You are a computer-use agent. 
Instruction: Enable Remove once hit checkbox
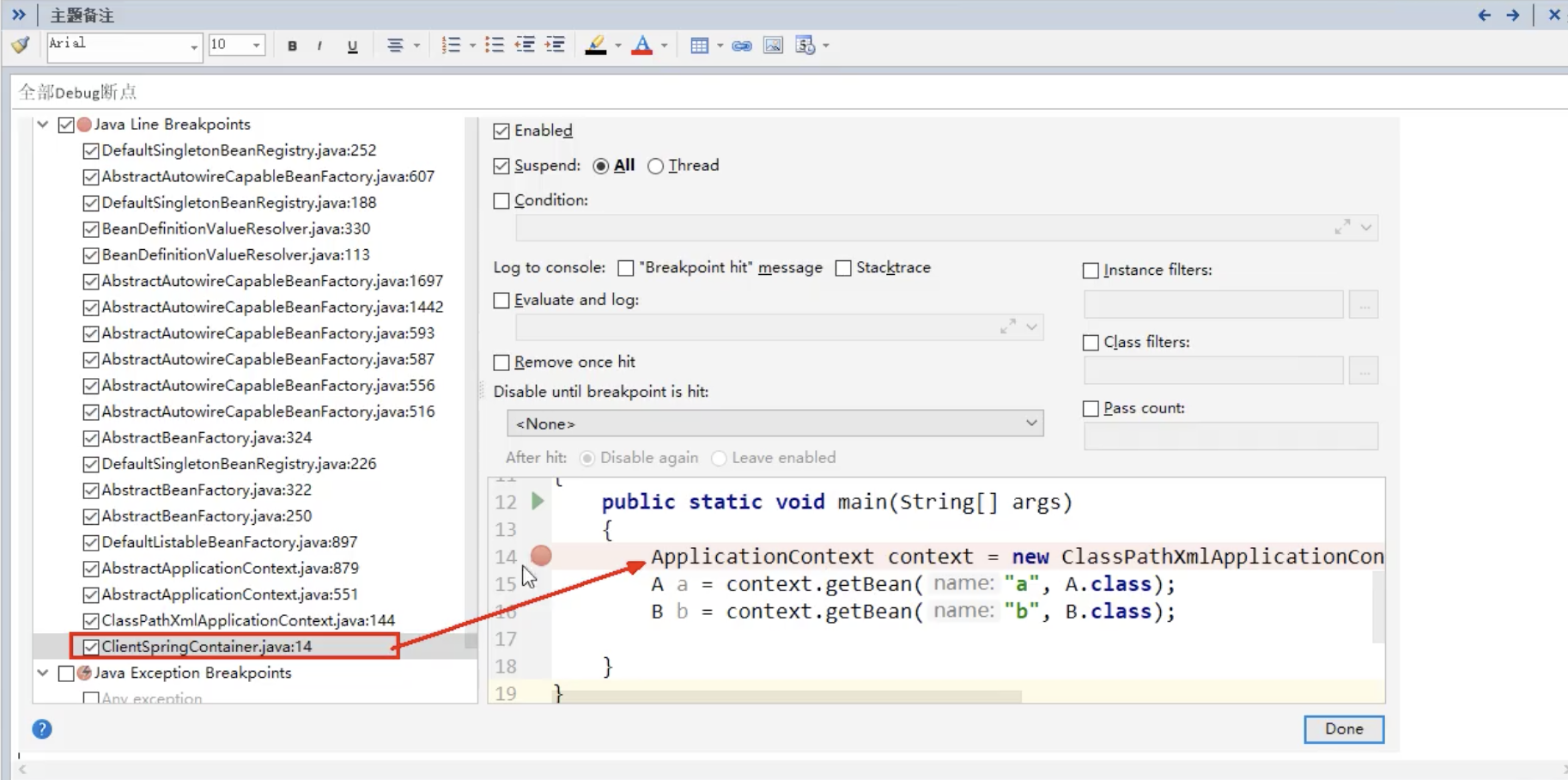tap(501, 363)
